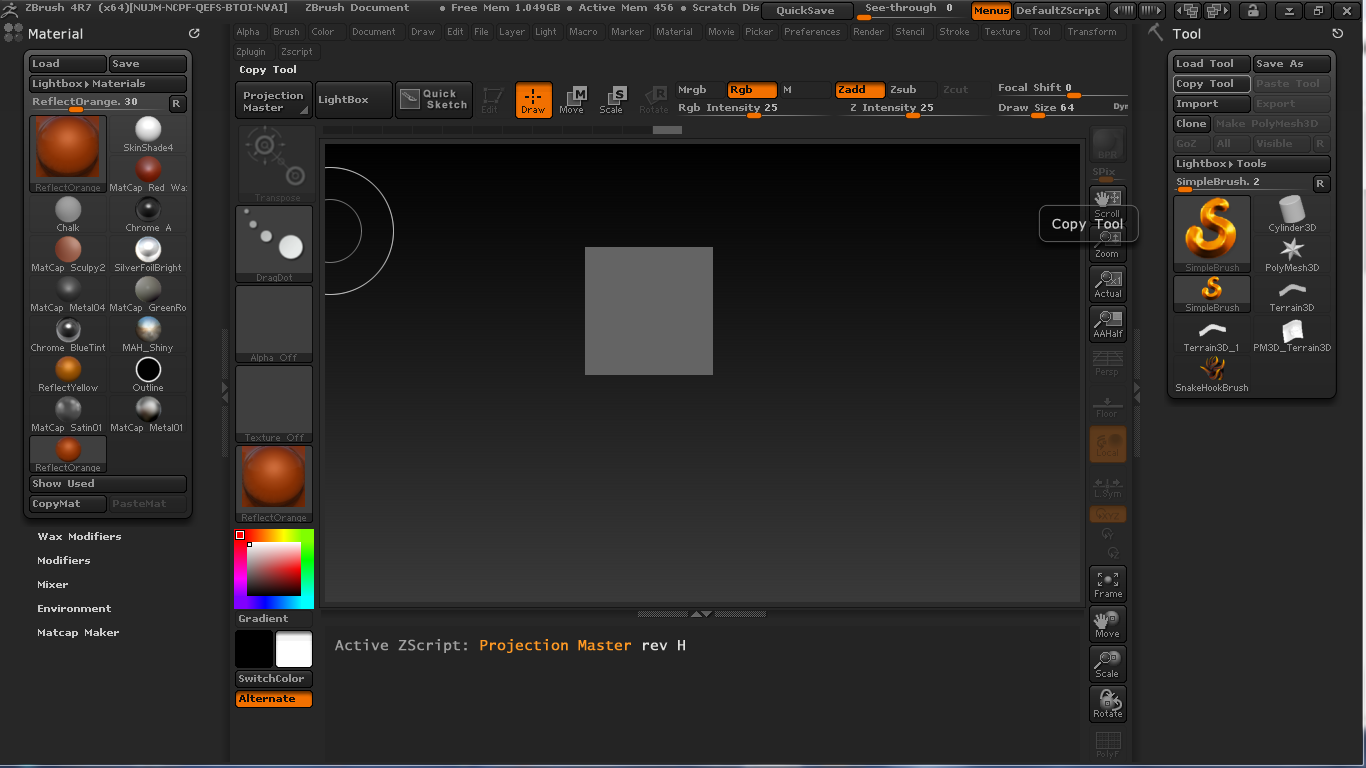Select the Terrain3D_1 tool
Viewport: 1366px width, 768px height.
pyautogui.click(x=1212, y=335)
